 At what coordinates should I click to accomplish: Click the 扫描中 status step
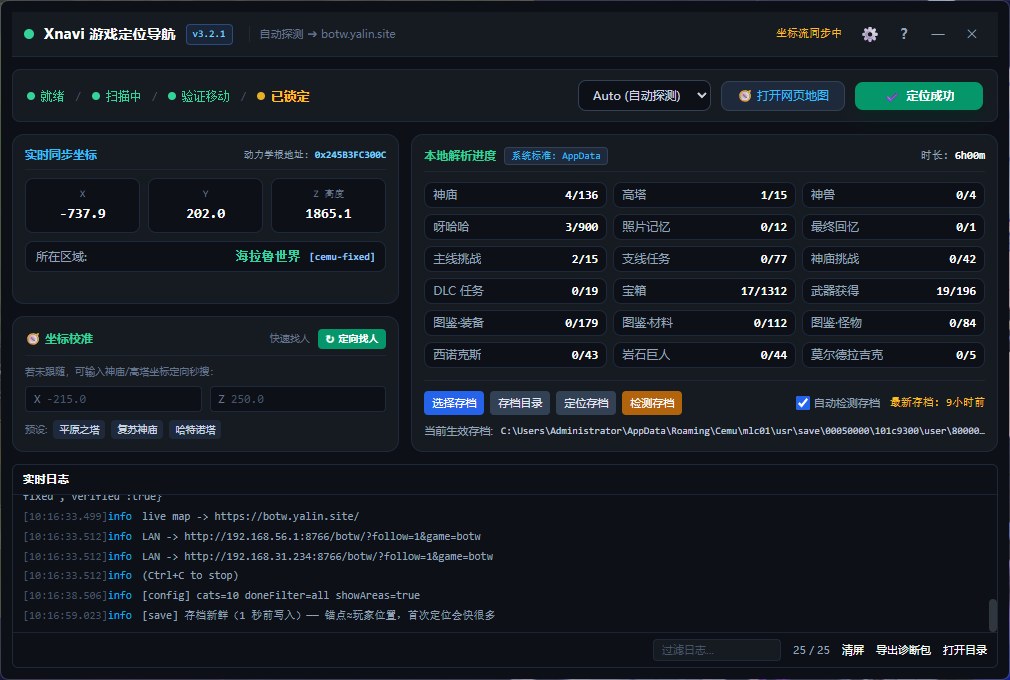coord(117,97)
